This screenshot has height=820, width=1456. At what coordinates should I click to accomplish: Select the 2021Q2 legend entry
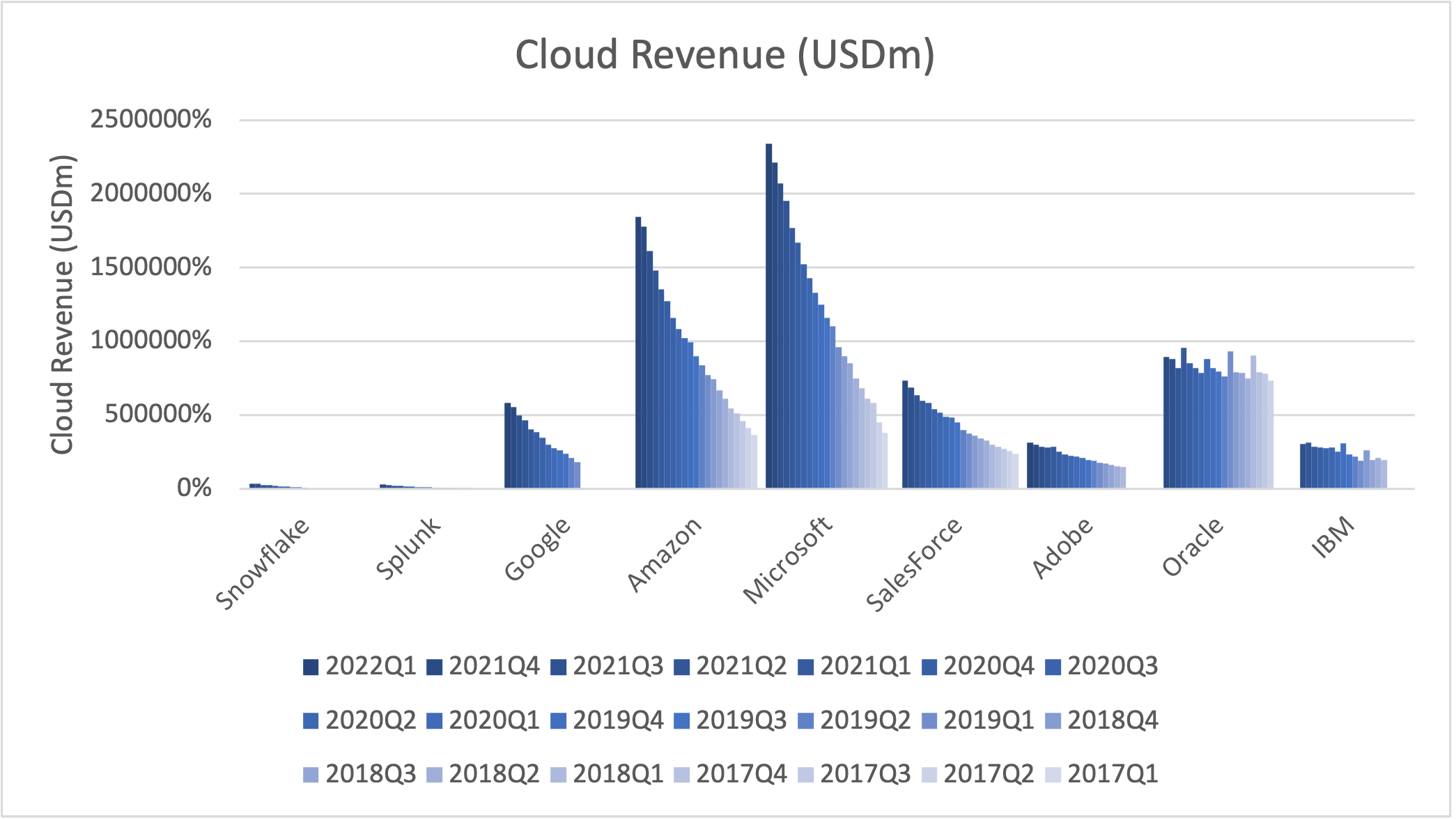coord(730,667)
